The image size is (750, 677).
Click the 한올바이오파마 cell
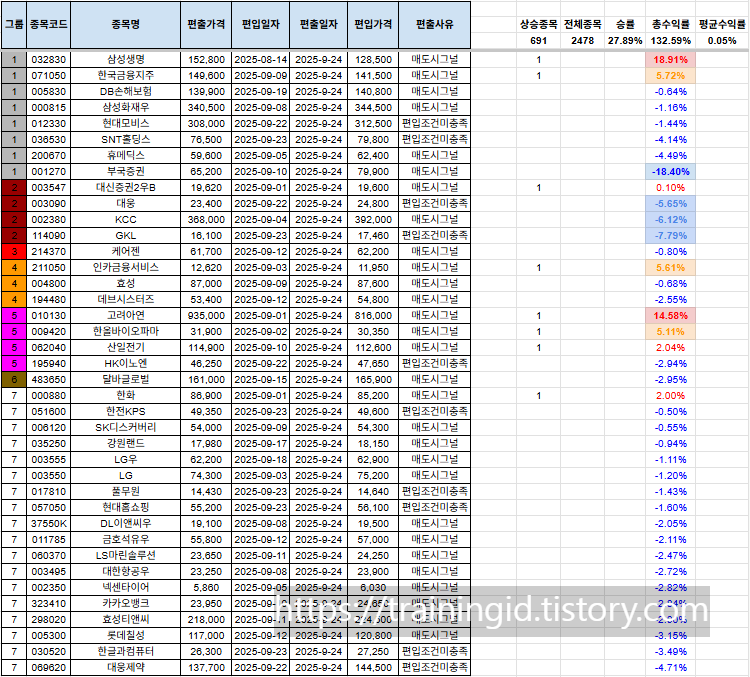point(126,332)
